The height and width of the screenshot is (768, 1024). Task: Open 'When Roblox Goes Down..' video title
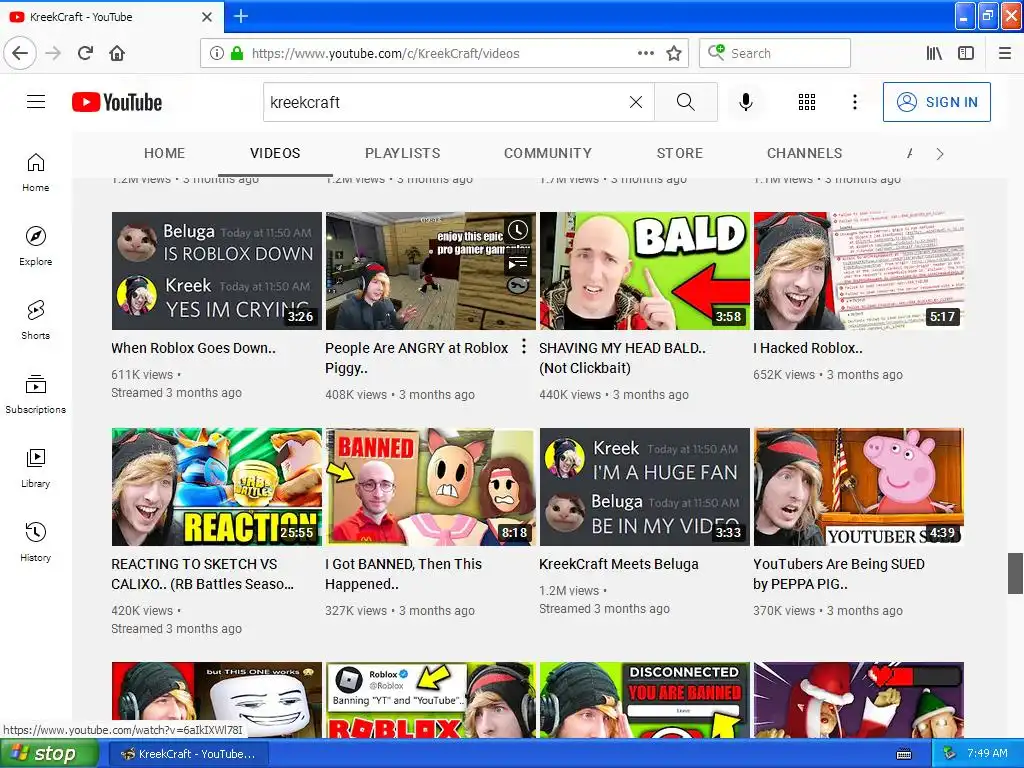[x=193, y=348]
